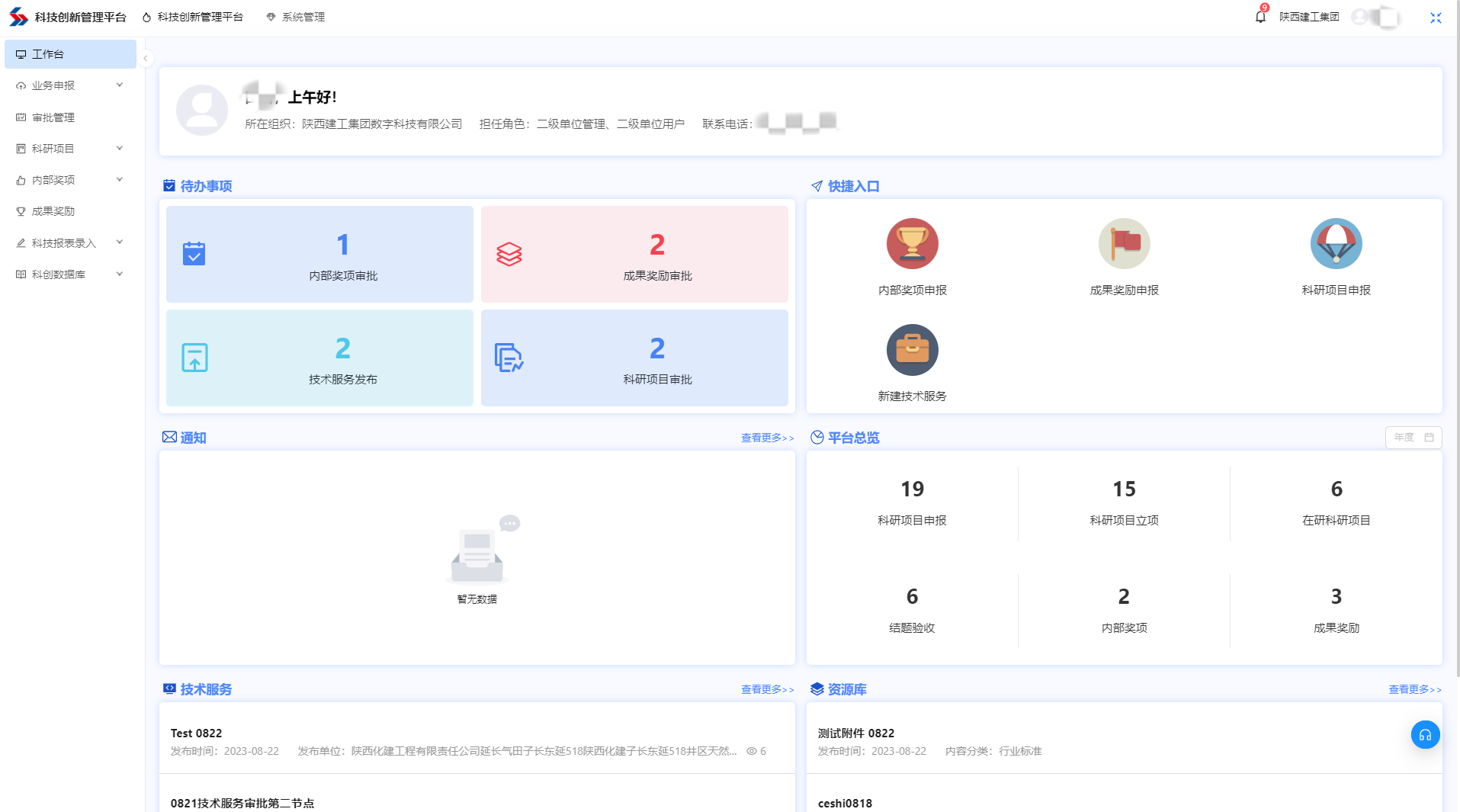Click the briefcase 新建技术服务 icon
Image resolution: width=1460 pixels, height=812 pixels.
[x=912, y=350]
